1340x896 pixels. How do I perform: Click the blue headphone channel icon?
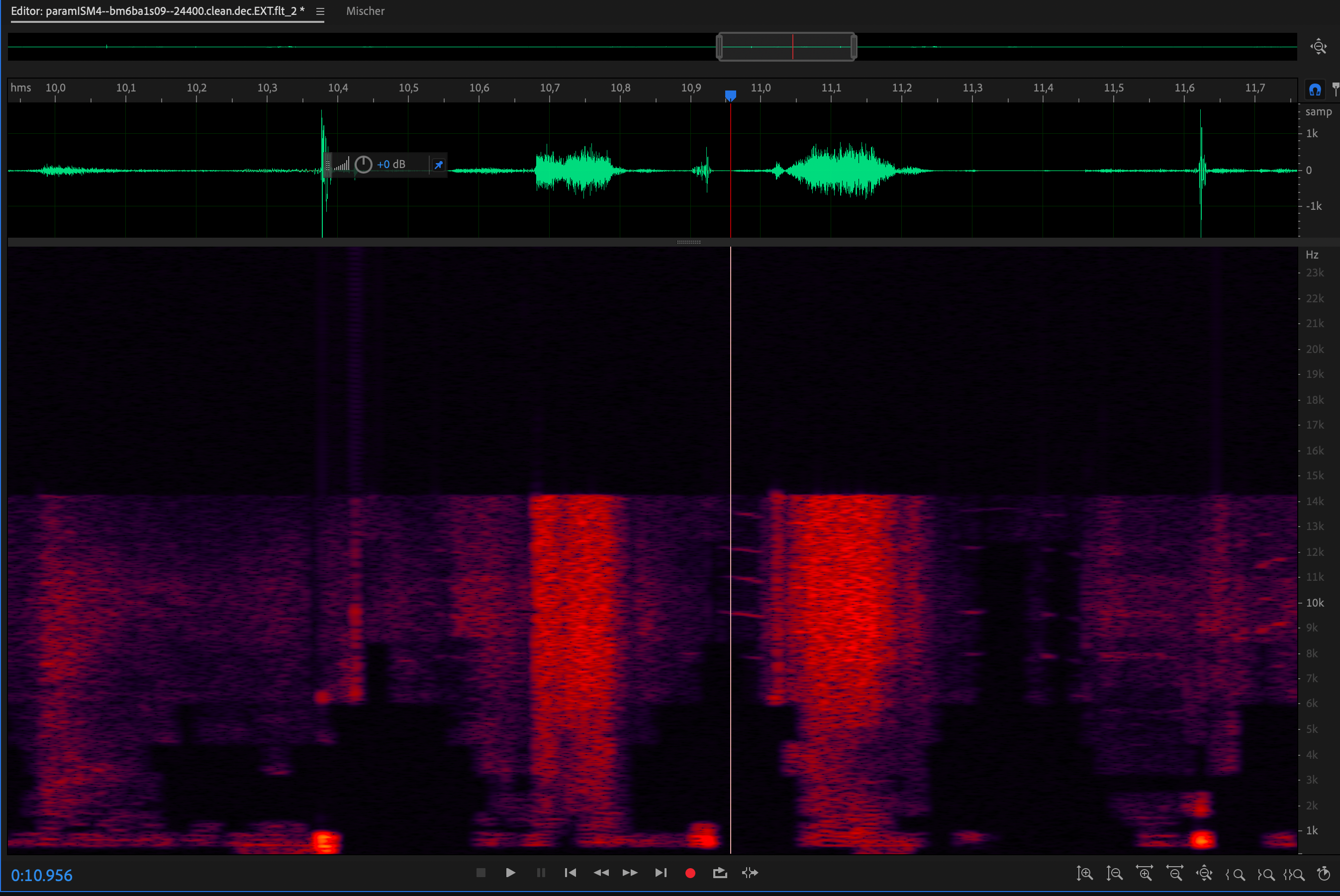[1315, 90]
